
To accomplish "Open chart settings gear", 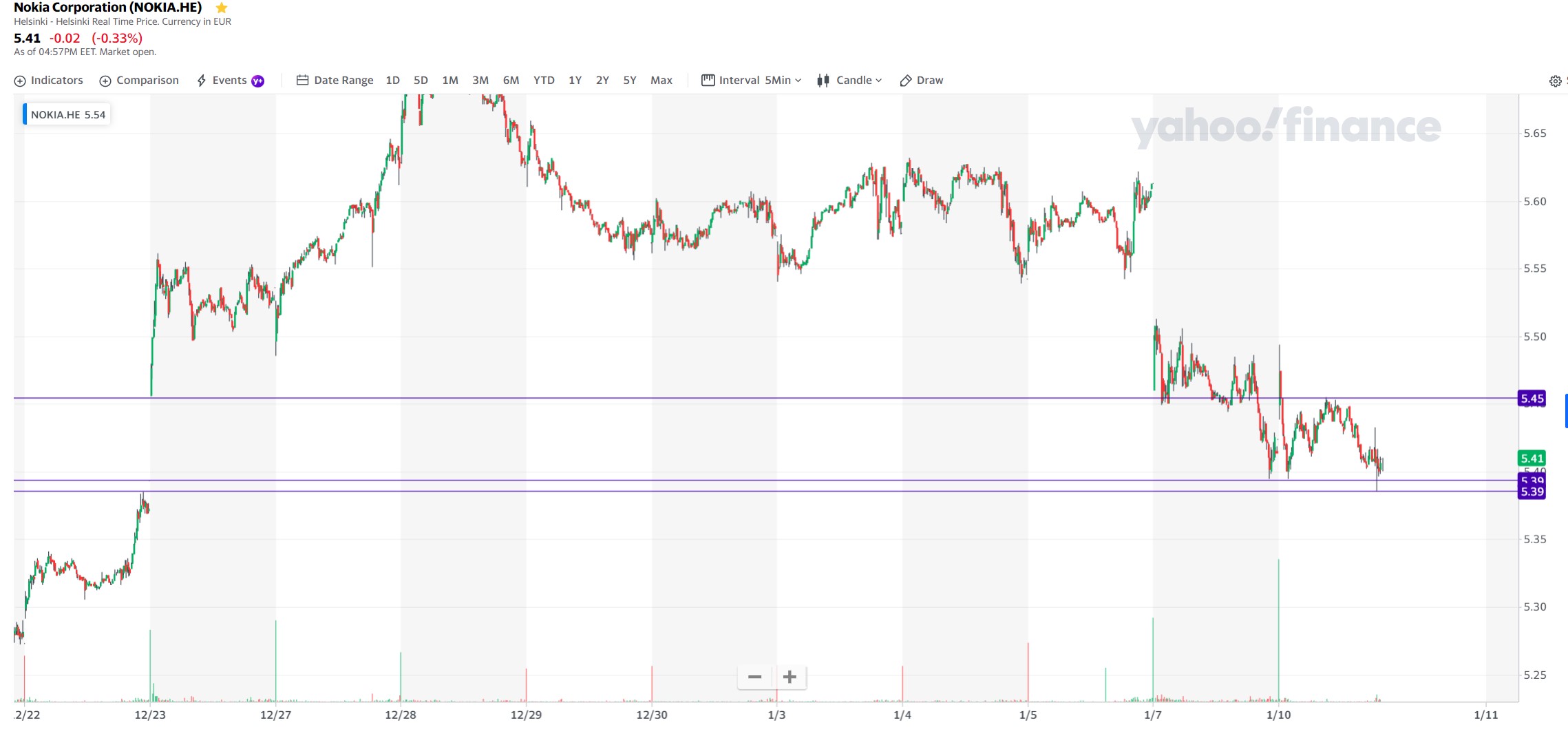I will pyautogui.click(x=1555, y=81).
